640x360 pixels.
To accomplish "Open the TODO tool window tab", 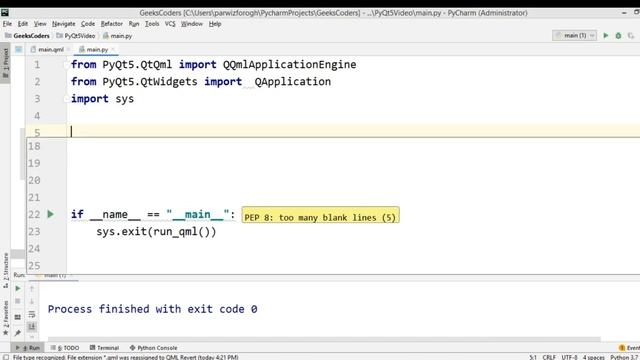I will (65, 348).
